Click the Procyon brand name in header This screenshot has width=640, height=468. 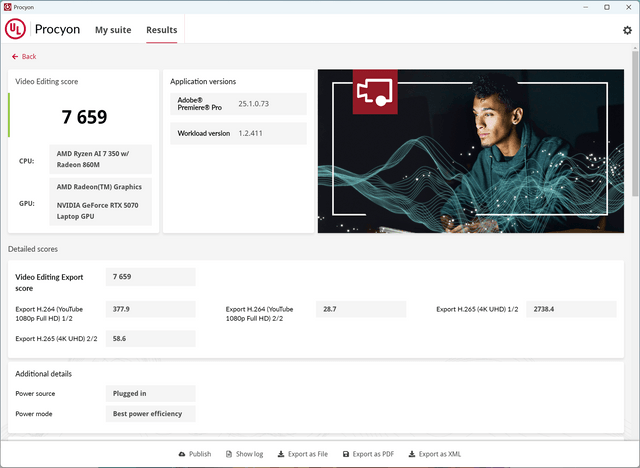[57, 29]
